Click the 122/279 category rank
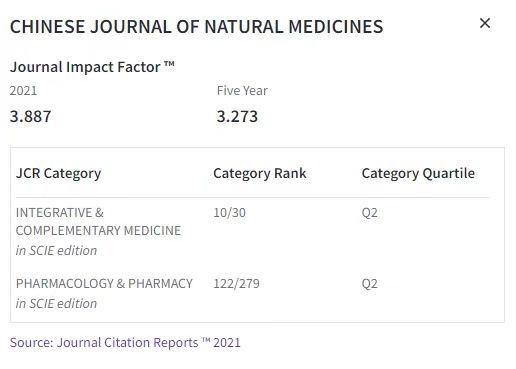516x369 pixels. click(x=236, y=284)
